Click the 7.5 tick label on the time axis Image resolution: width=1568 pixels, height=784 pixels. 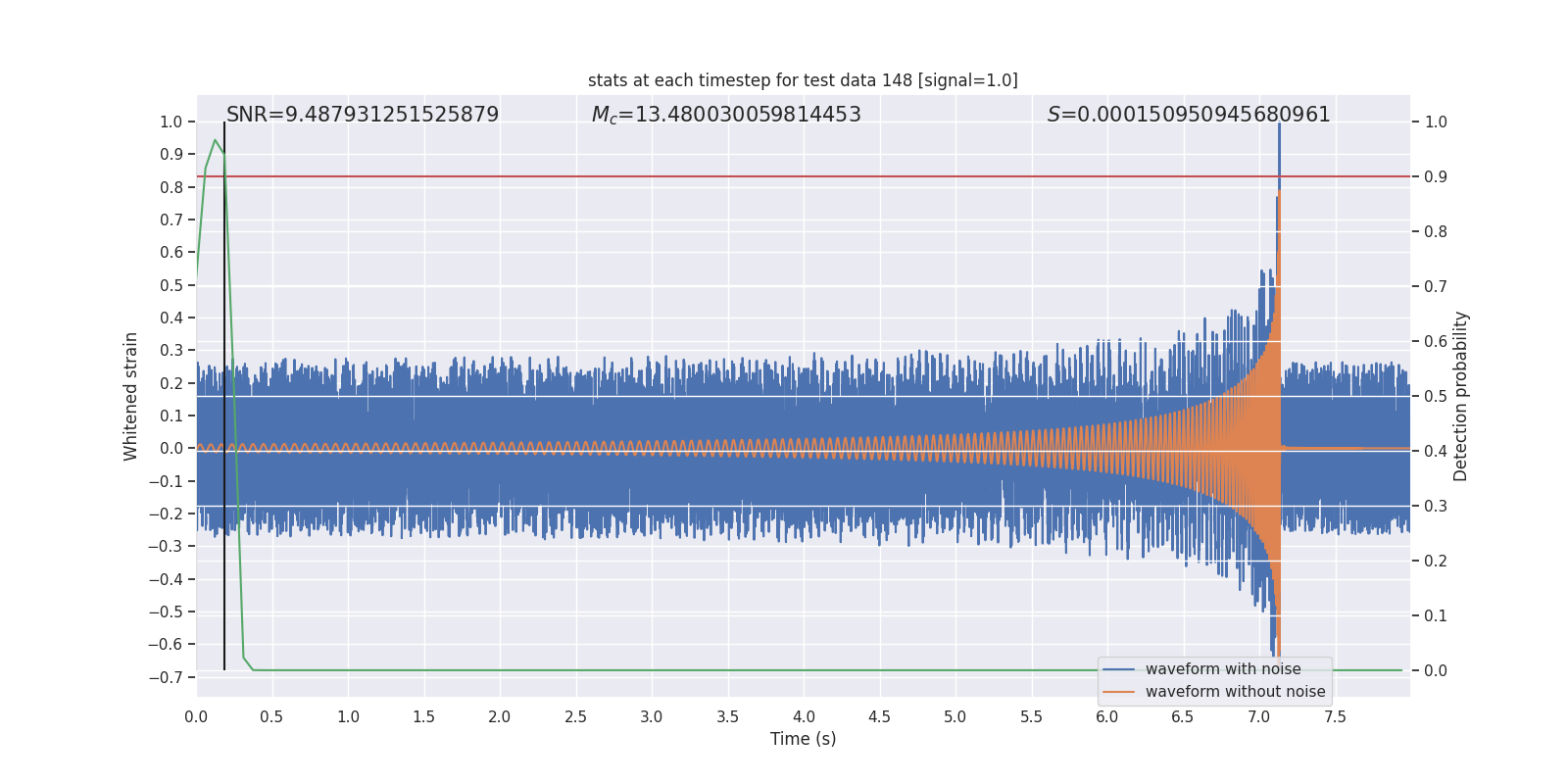coord(1335,717)
